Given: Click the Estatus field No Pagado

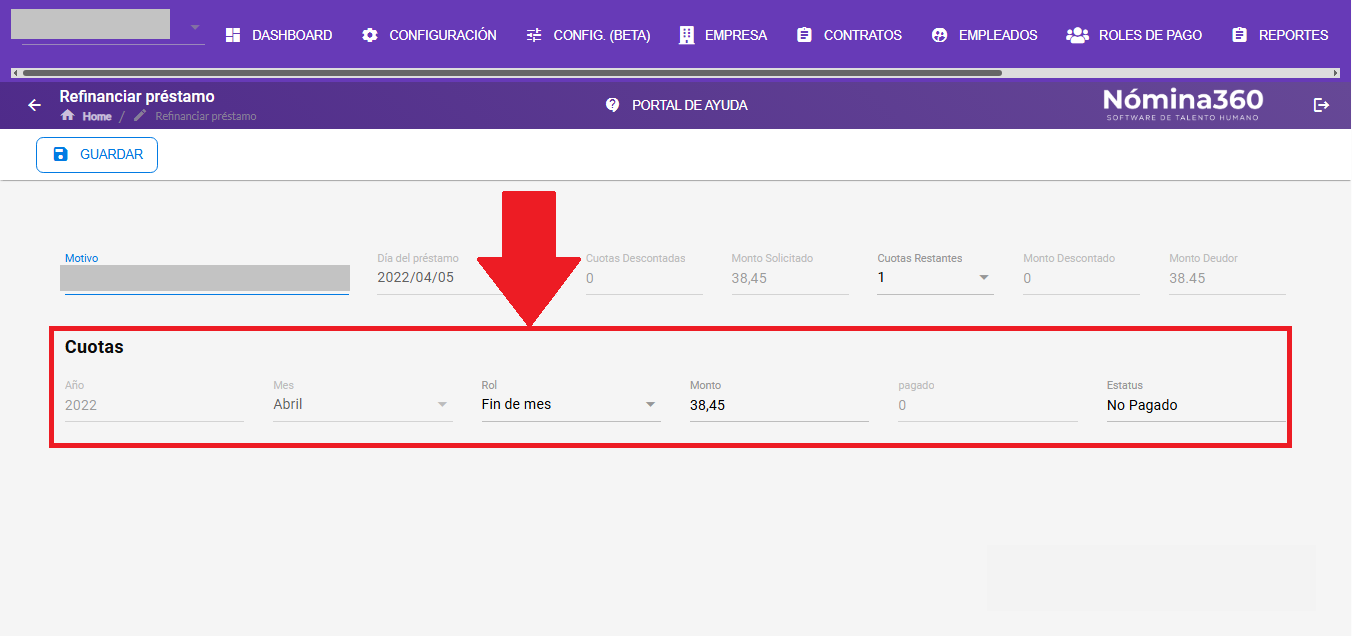Looking at the screenshot, I should (1196, 405).
